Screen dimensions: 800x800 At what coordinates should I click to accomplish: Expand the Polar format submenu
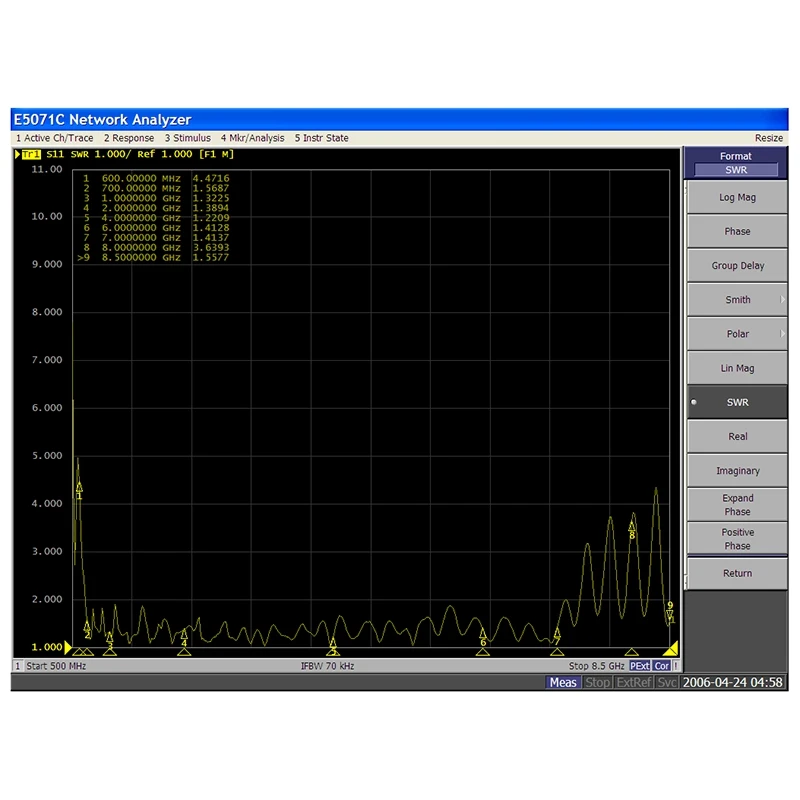click(737, 333)
